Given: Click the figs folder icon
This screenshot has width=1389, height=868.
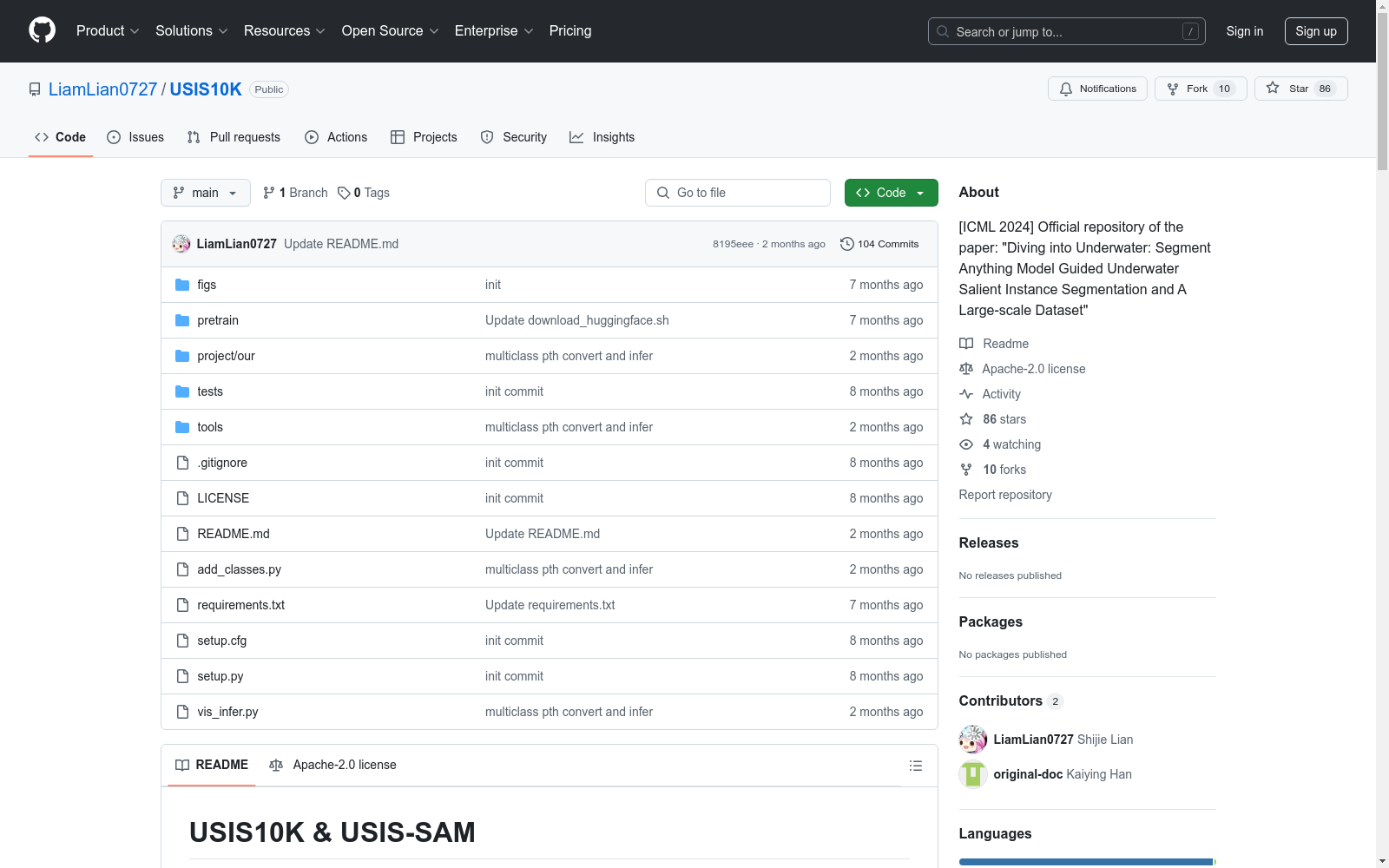Looking at the screenshot, I should tap(182, 285).
